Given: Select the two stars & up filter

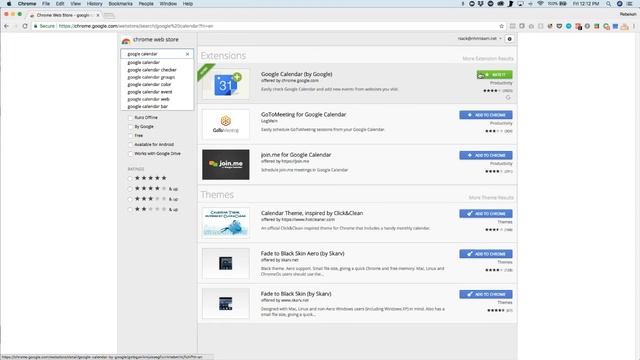Looking at the screenshot, I should [x=130, y=209].
